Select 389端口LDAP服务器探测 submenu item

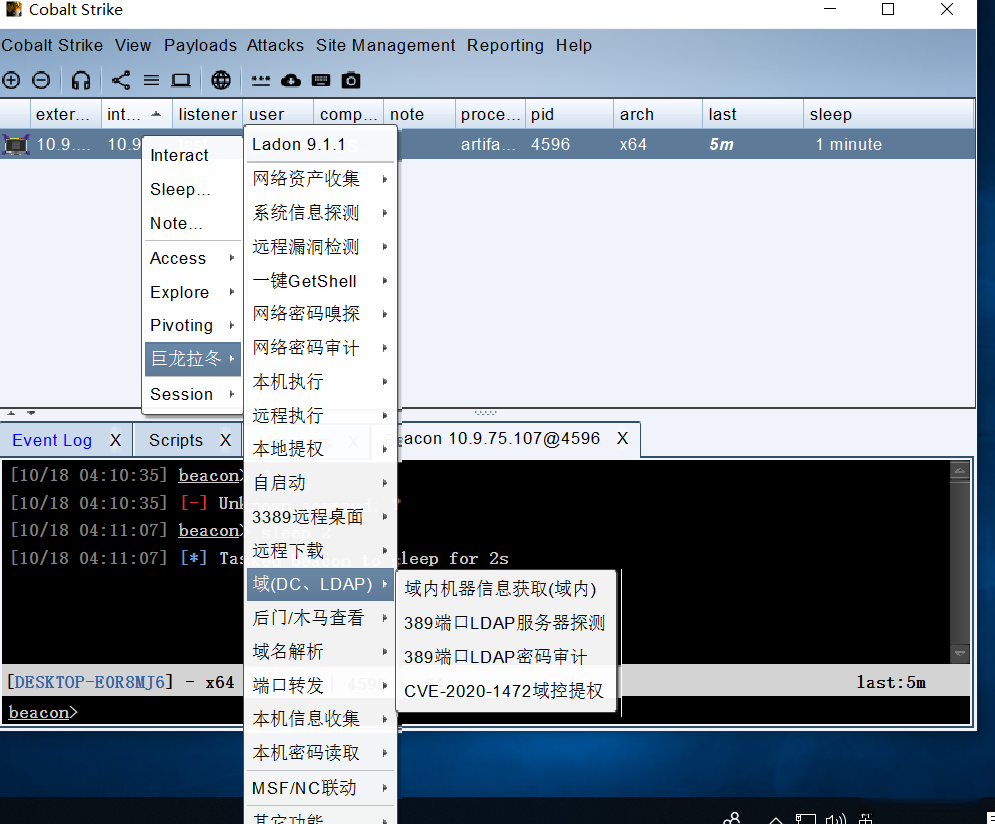tap(506, 623)
